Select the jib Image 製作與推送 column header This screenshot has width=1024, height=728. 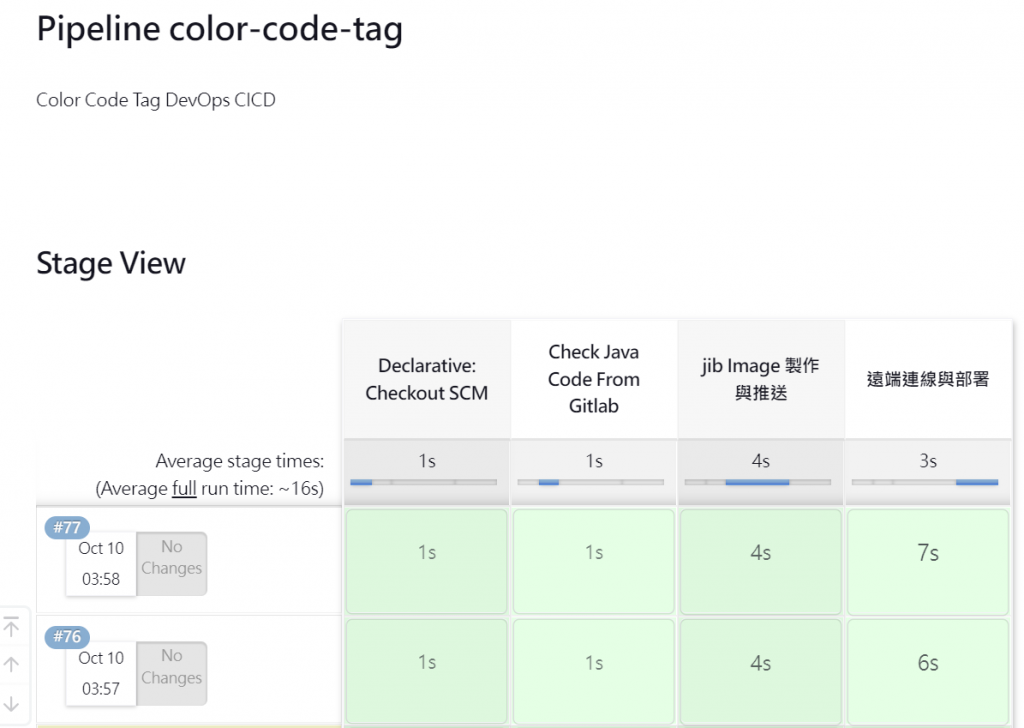pos(761,379)
